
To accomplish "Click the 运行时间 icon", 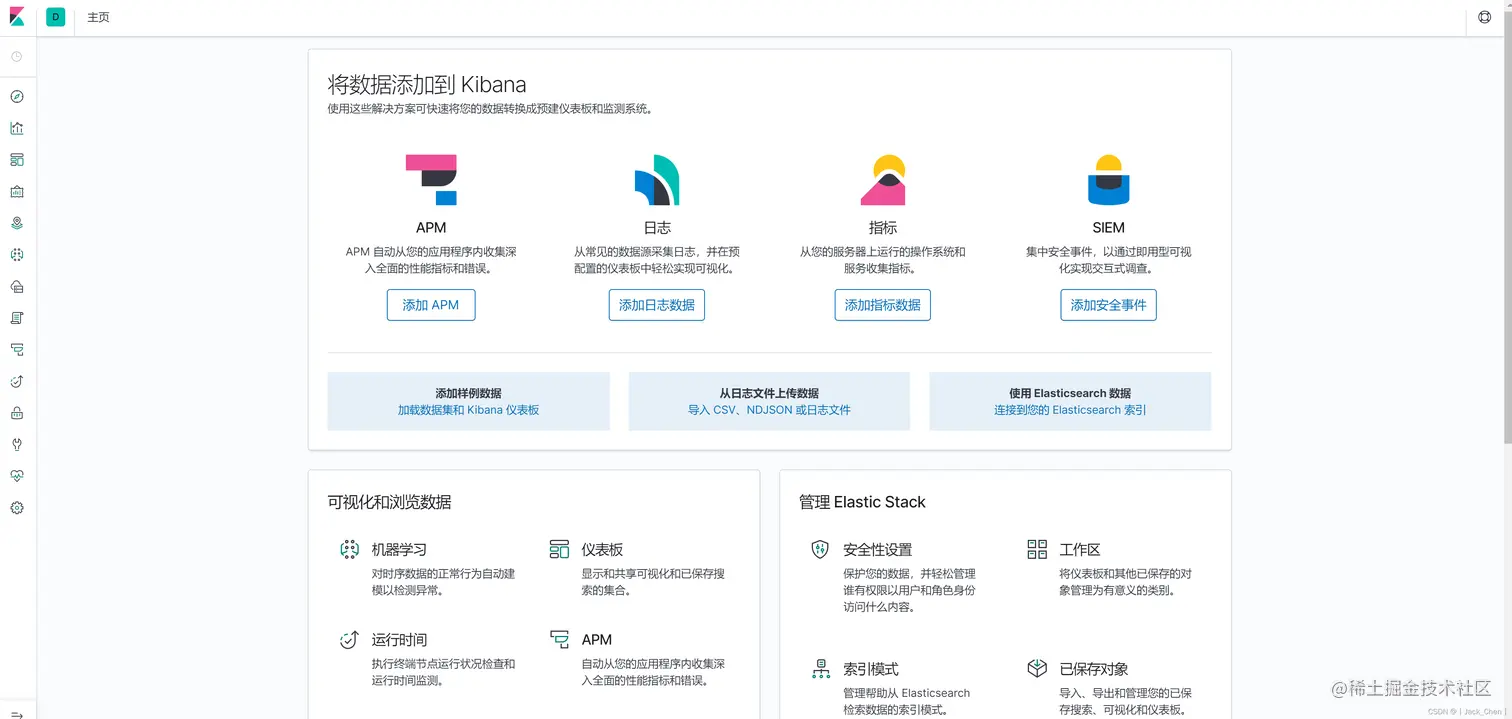I will 349,639.
